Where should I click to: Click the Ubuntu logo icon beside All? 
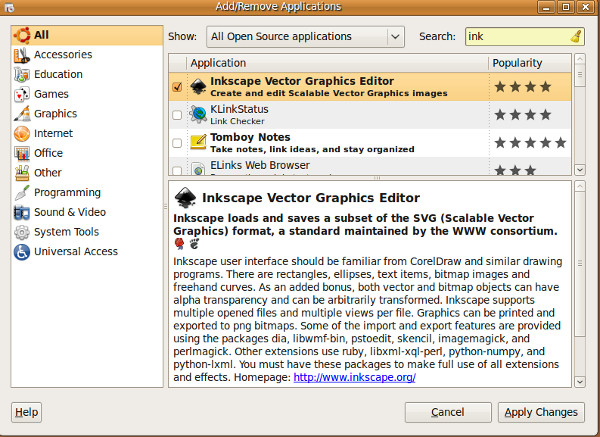click(22, 35)
